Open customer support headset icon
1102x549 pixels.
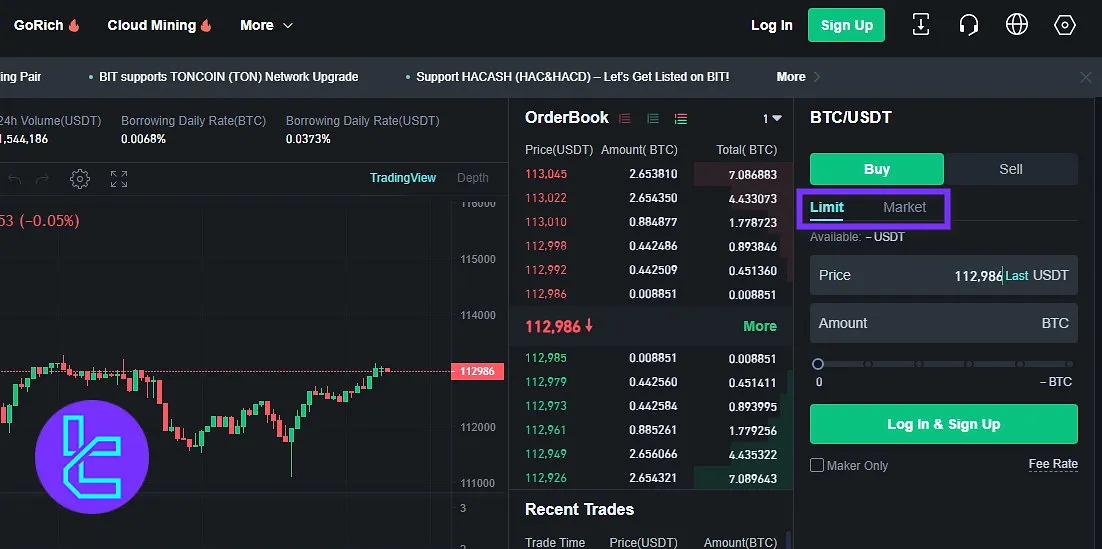coord(968,25)
